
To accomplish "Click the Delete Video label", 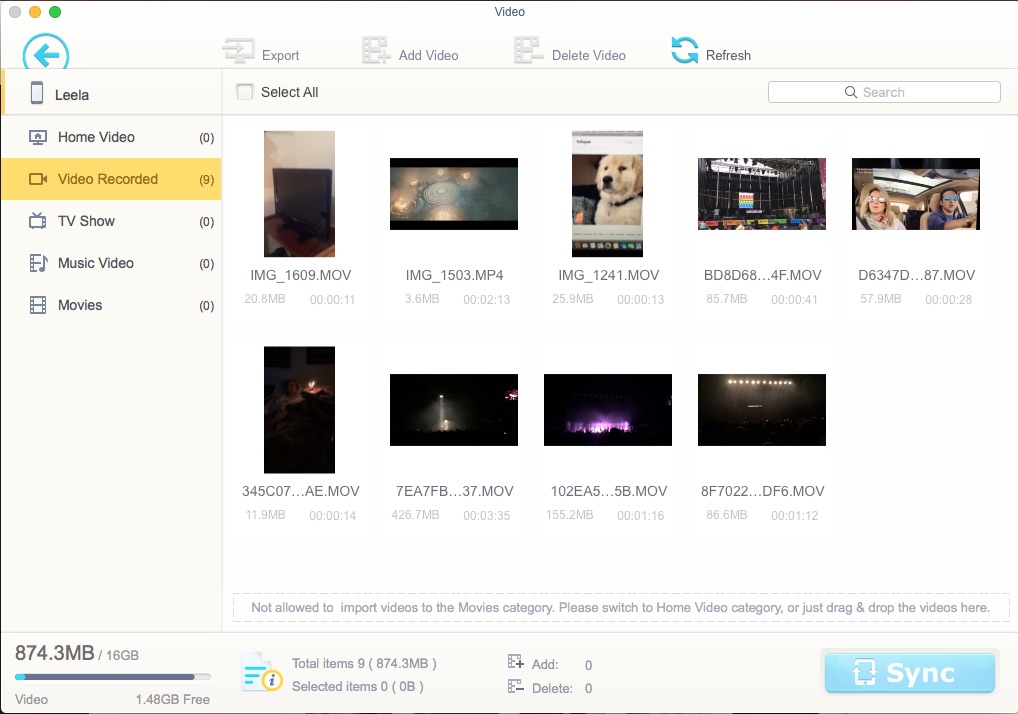I will (x=589, y=56).
